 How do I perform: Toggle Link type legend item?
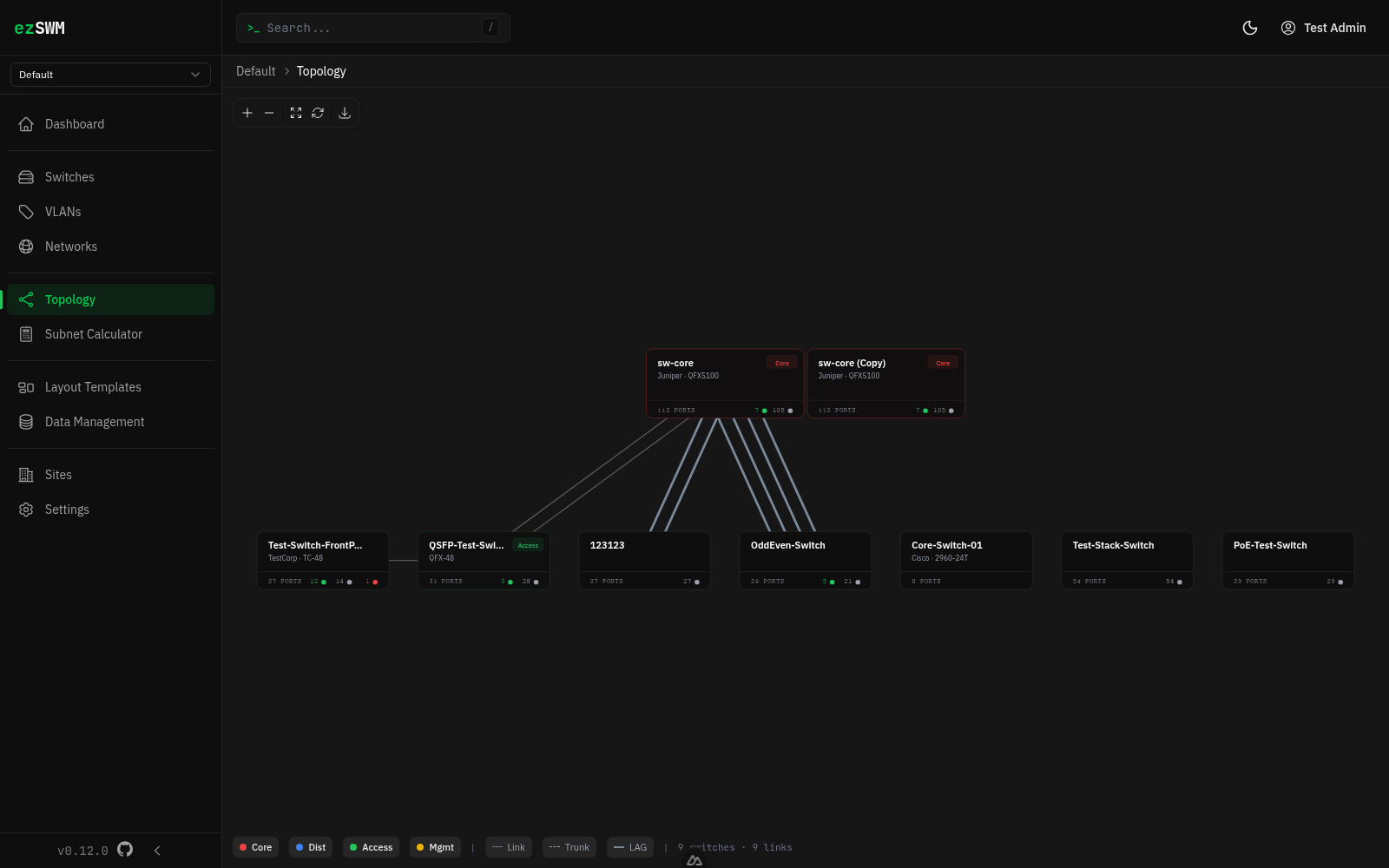click(x=509, y=847)
